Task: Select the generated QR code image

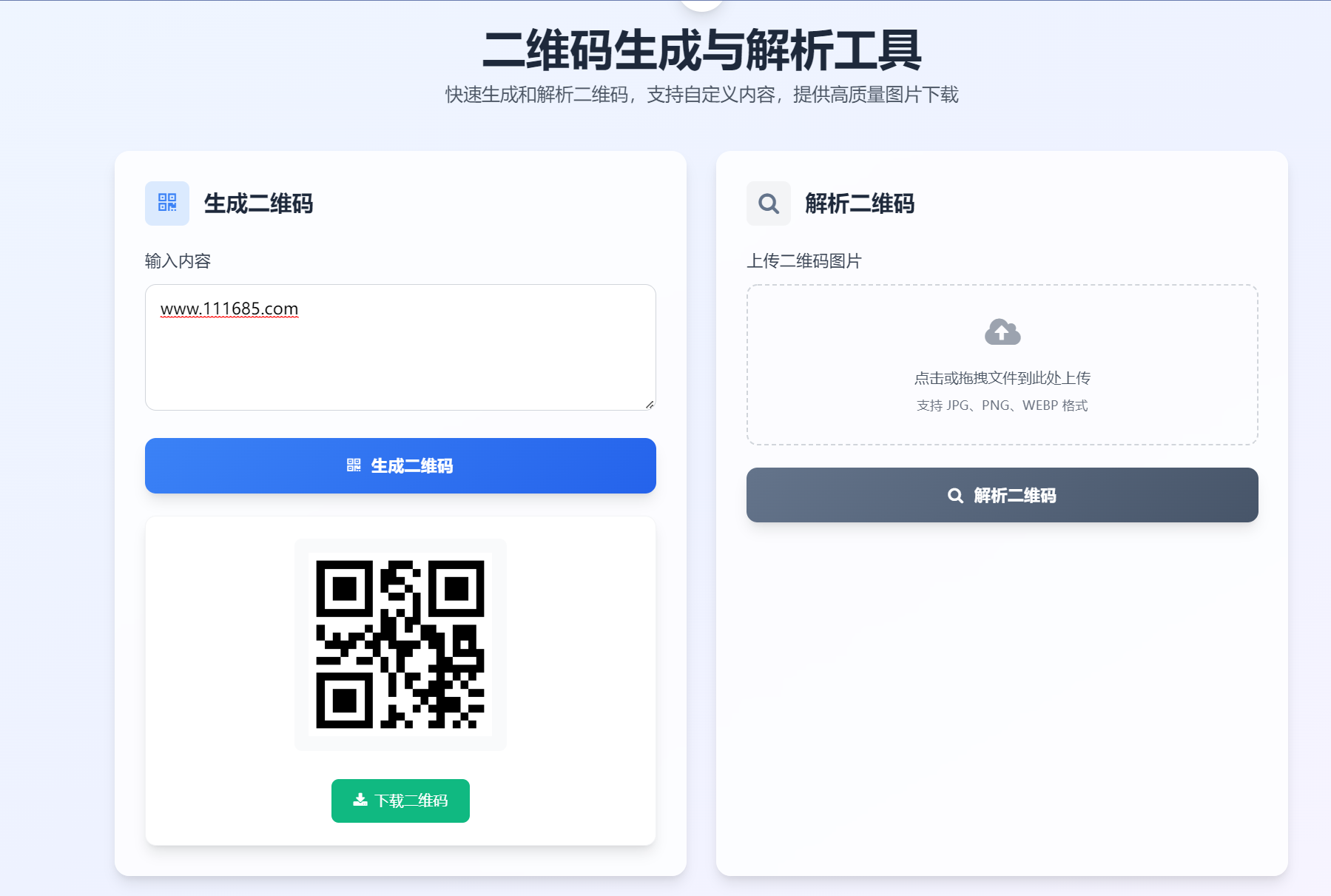Action: [400, 644]
